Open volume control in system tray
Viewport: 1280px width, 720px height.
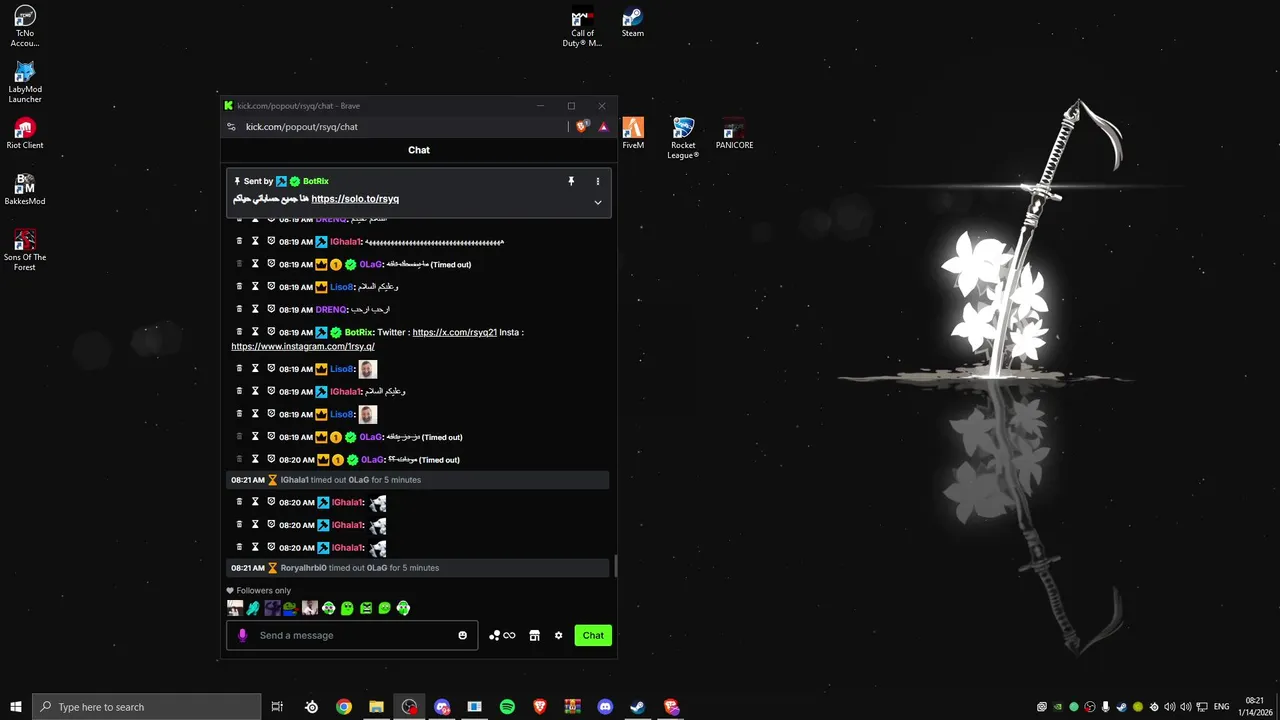pyautogui.click(x=1185, y=707)
